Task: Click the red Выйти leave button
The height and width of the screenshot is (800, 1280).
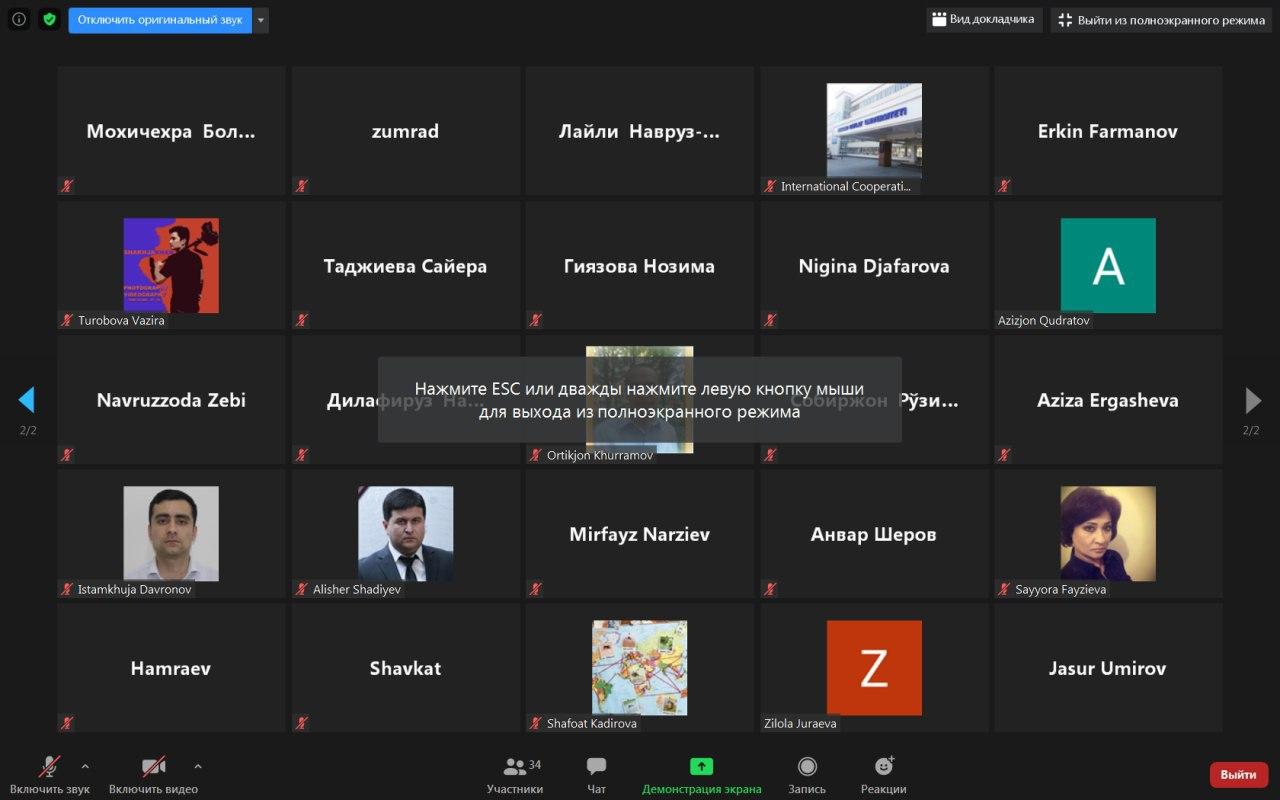Action: click(1239, 775)
